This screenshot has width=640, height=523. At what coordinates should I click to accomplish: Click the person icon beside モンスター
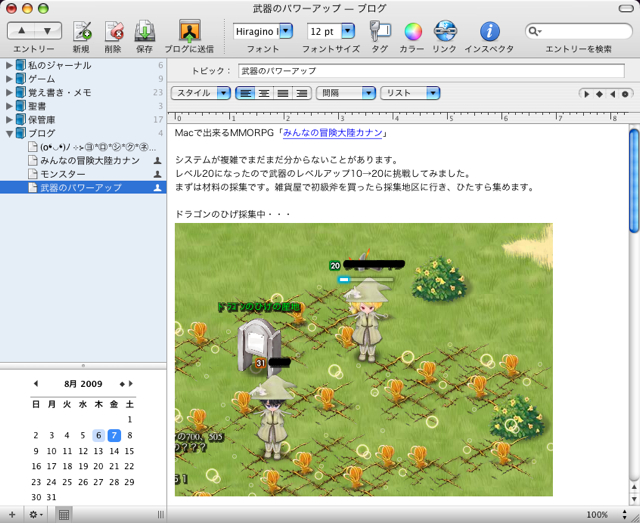(x=157, y=174)
